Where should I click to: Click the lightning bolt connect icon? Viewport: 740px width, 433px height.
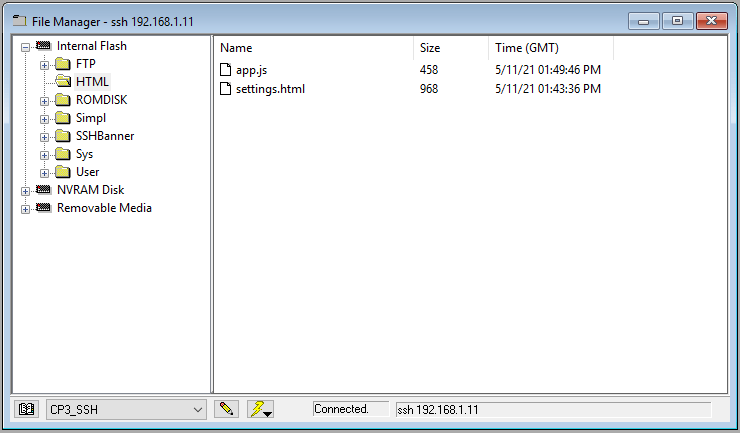260,409
